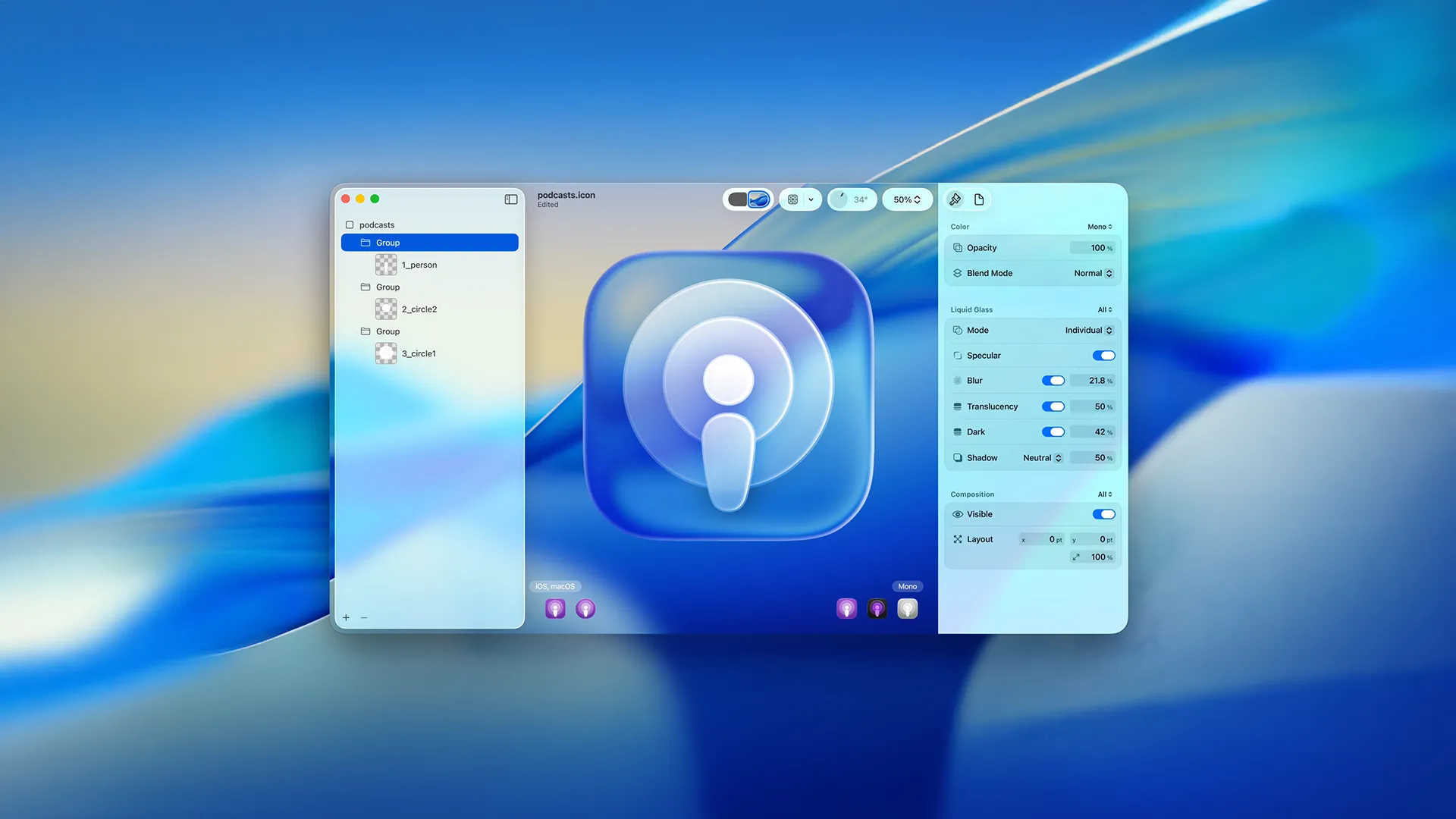Image resolution: width=1456 pixels, height=819 pixels.
Task: Click the Mono appearance label
Action: [908, 586]
